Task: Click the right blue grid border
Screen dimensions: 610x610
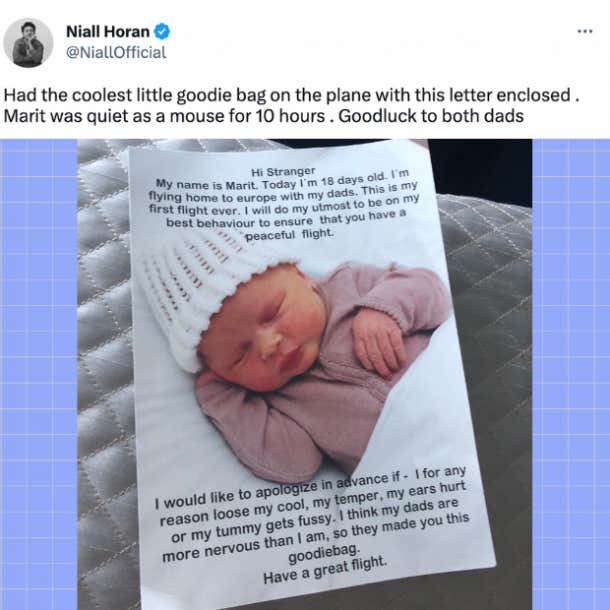Action: click(571, 374)
